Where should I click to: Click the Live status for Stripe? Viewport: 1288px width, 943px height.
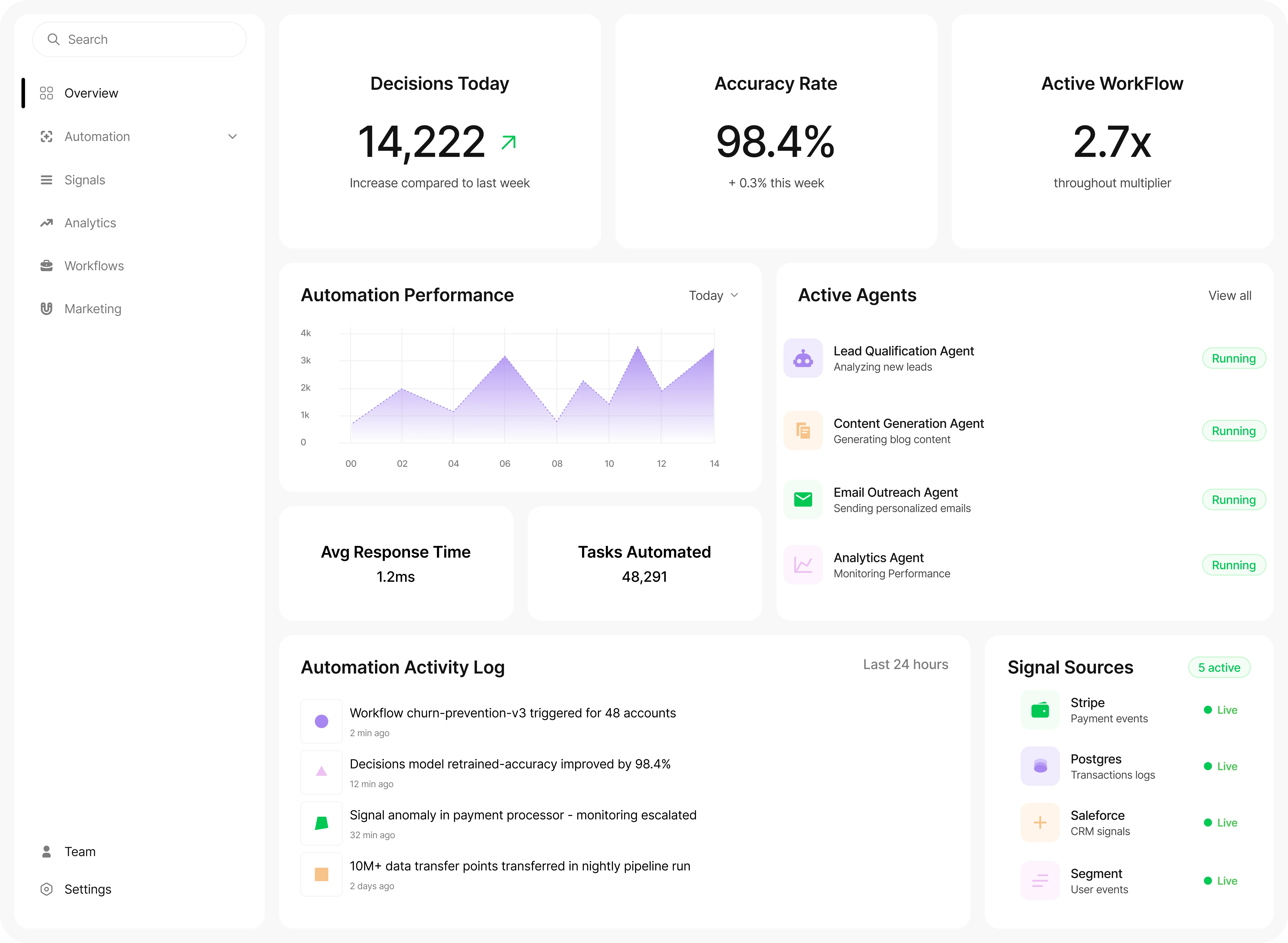pos(1221,710)
